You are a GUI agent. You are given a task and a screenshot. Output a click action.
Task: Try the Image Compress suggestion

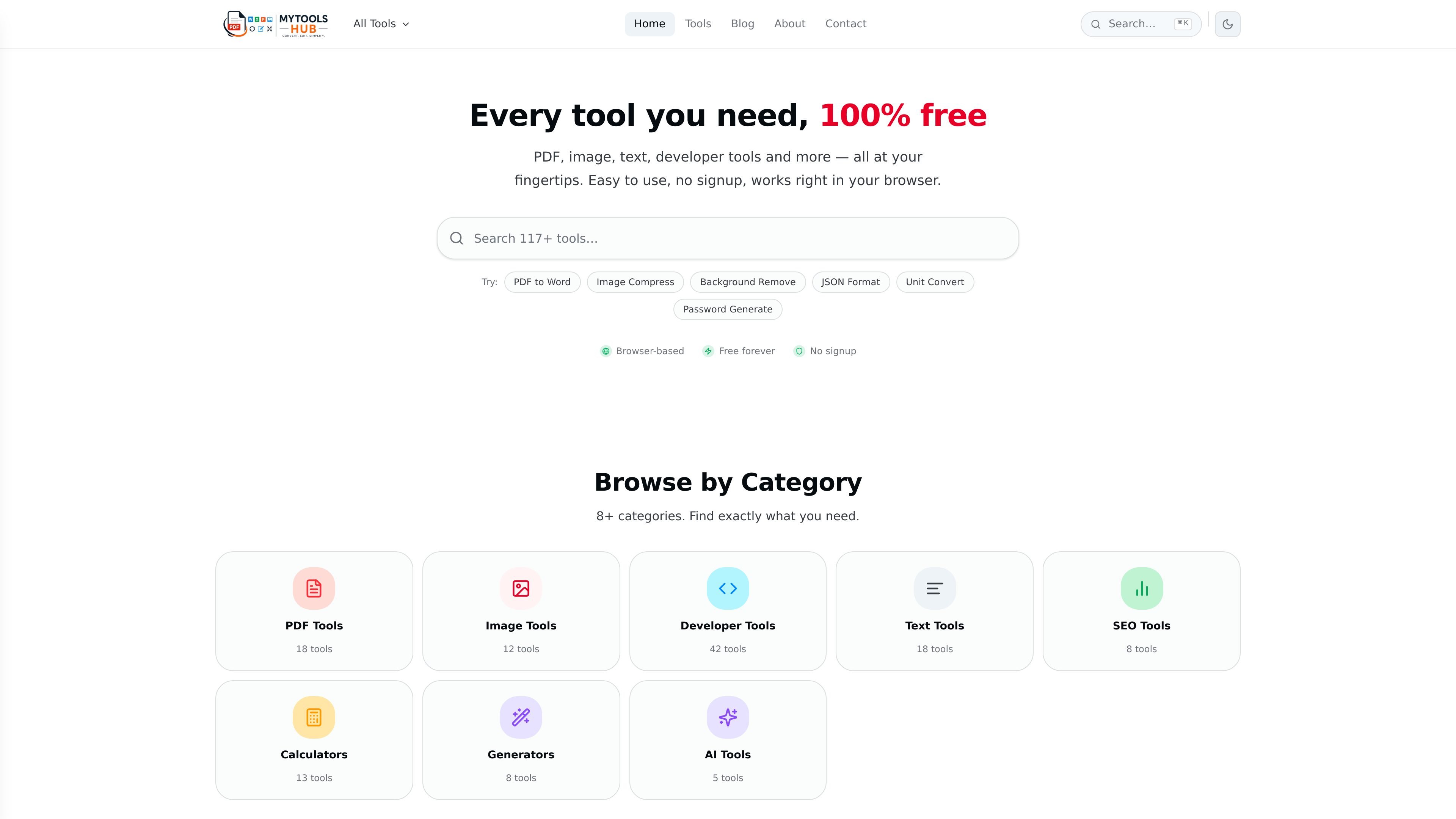[635, 282]
